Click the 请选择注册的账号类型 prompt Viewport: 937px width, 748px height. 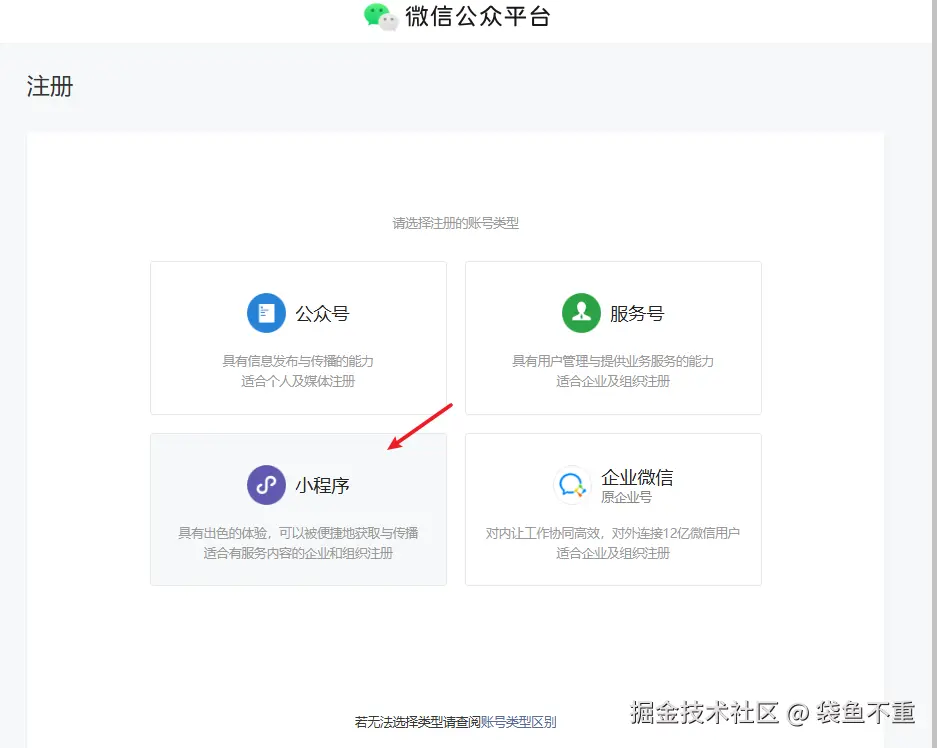click(x=455, y=223)
